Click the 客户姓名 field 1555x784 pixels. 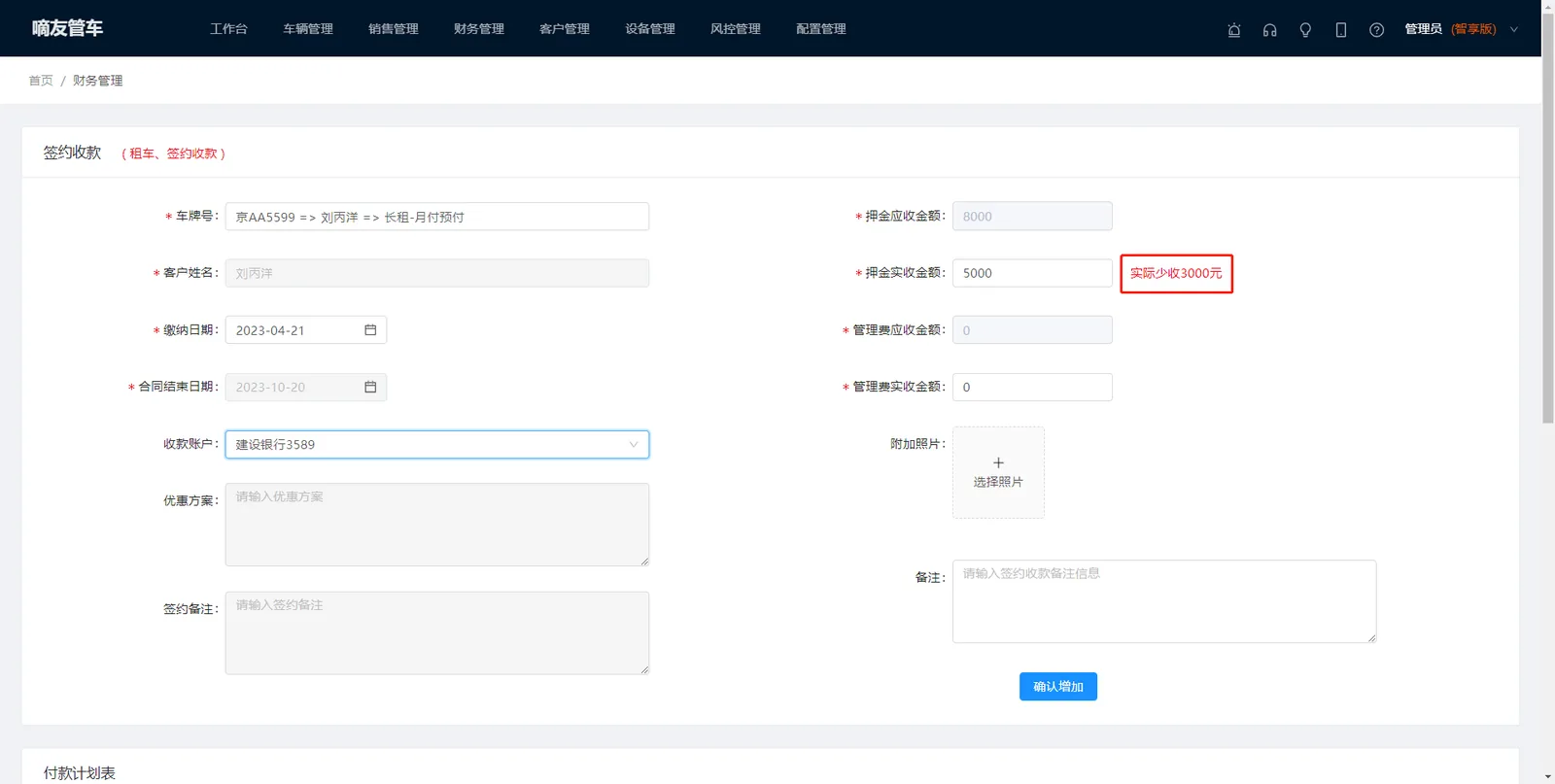(x=437, y=273)
